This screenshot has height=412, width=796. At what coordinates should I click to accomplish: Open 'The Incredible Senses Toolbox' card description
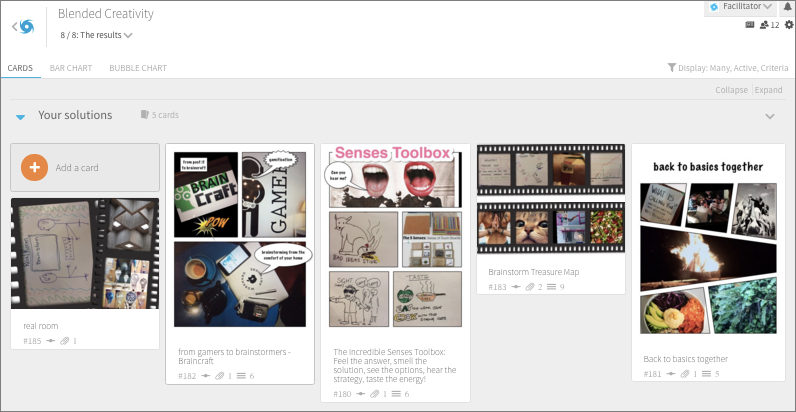click(395, 365)
